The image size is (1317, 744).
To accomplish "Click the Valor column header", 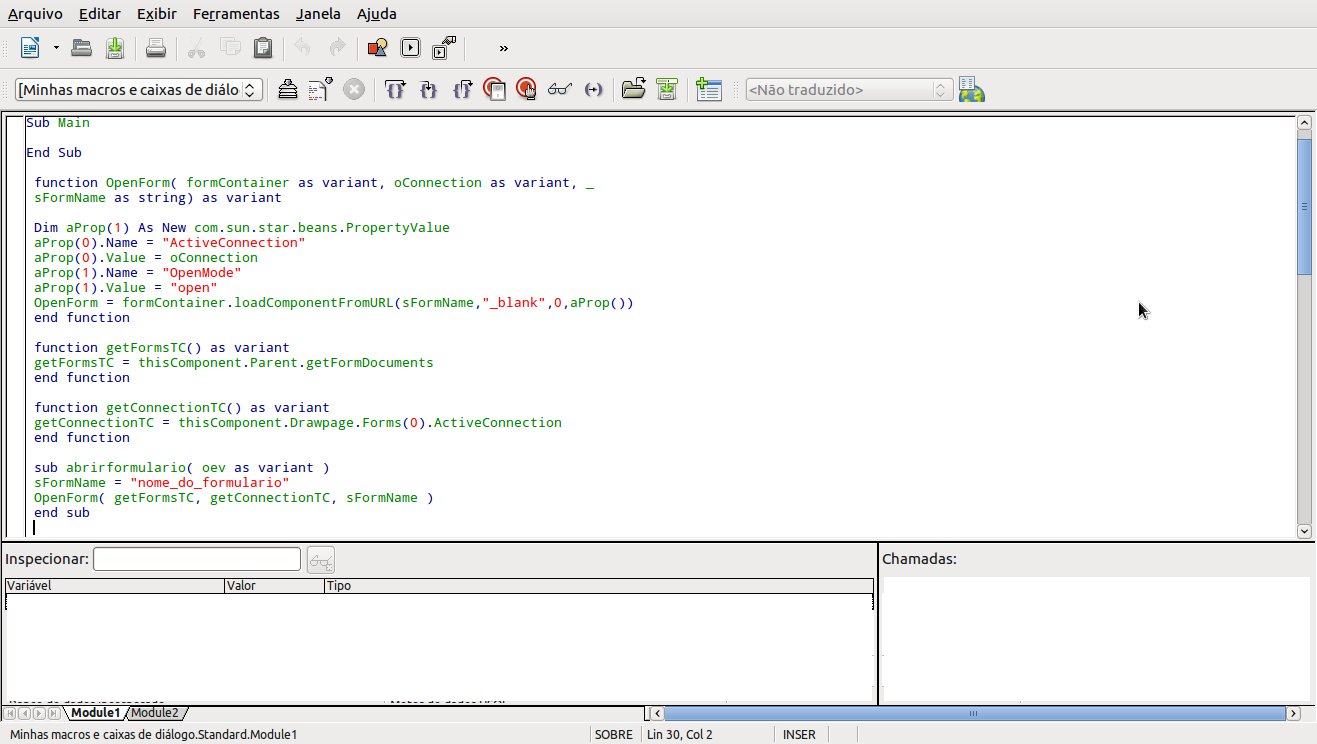I will (x=275, y=586).
